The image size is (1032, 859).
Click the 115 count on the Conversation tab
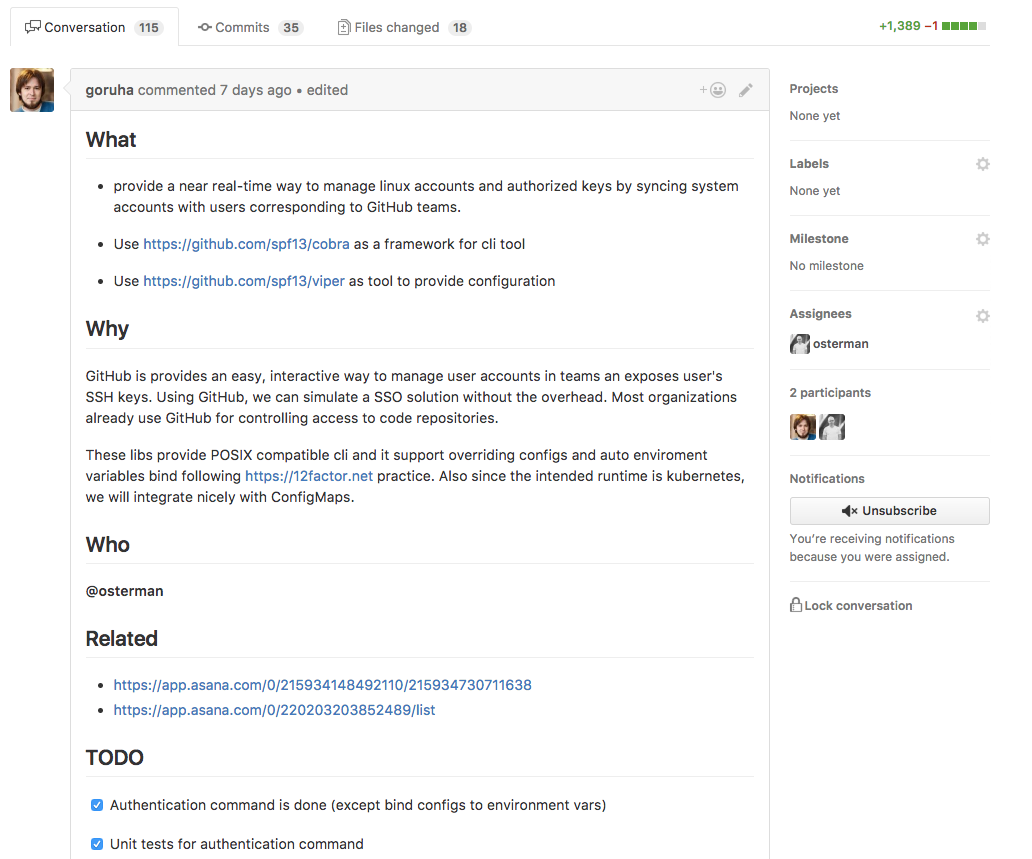point(149,28)
